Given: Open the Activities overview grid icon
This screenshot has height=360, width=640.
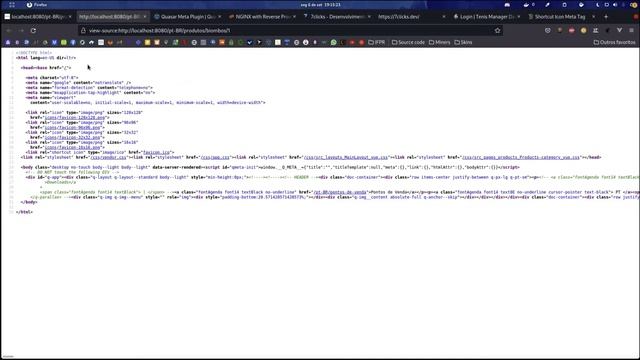Looking at the screenshot, I should click(12, 5).
